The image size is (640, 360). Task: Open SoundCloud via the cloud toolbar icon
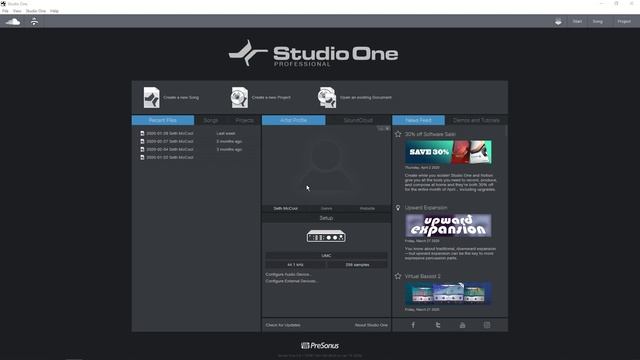point(13,22)
